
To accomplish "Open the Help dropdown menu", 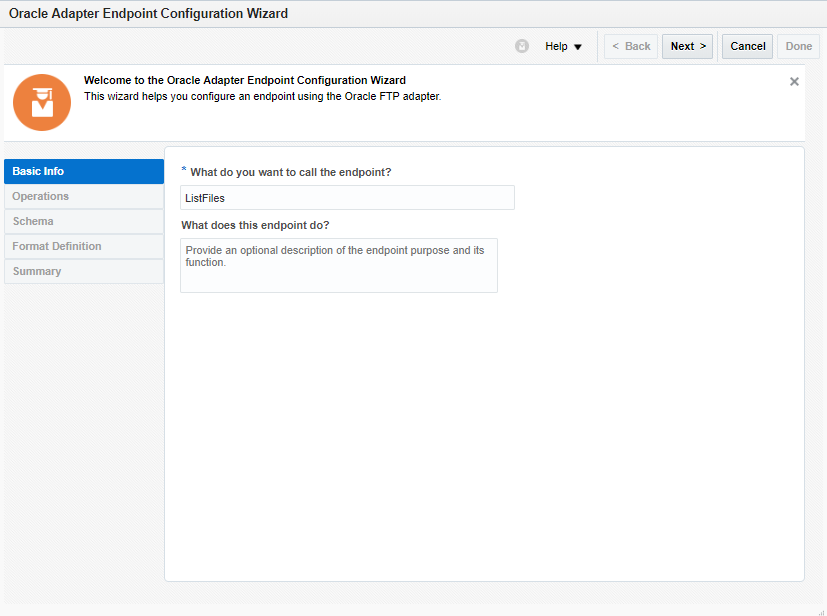I will tap(563, 46).
